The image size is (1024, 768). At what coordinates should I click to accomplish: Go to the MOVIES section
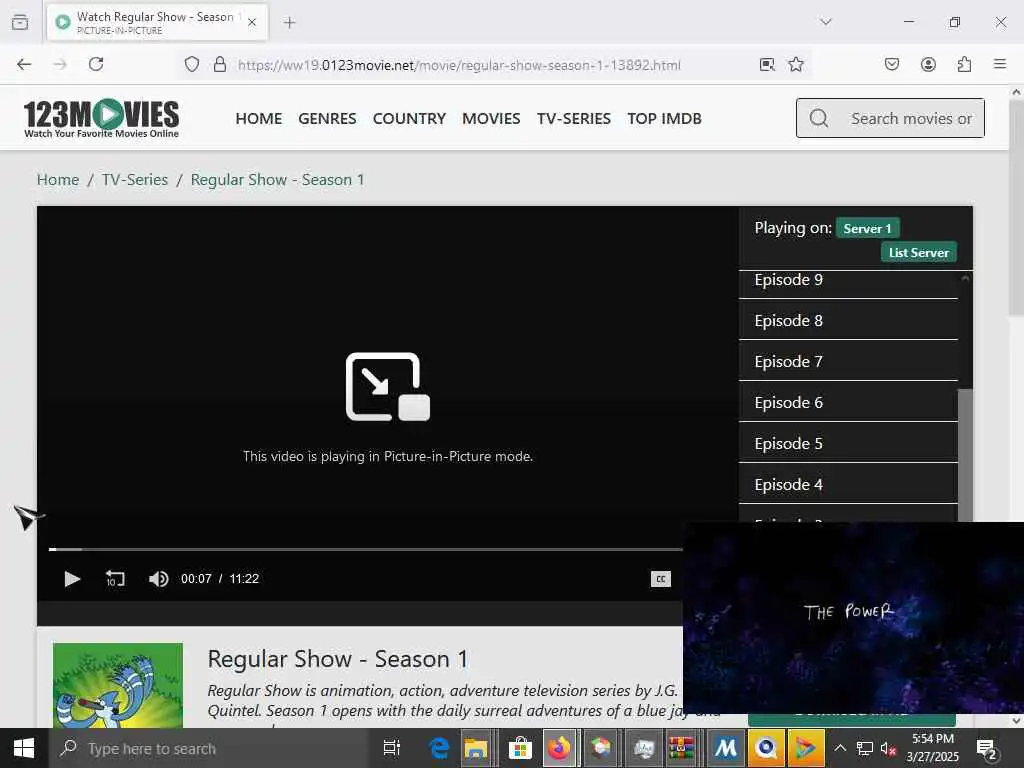(491, 119)
